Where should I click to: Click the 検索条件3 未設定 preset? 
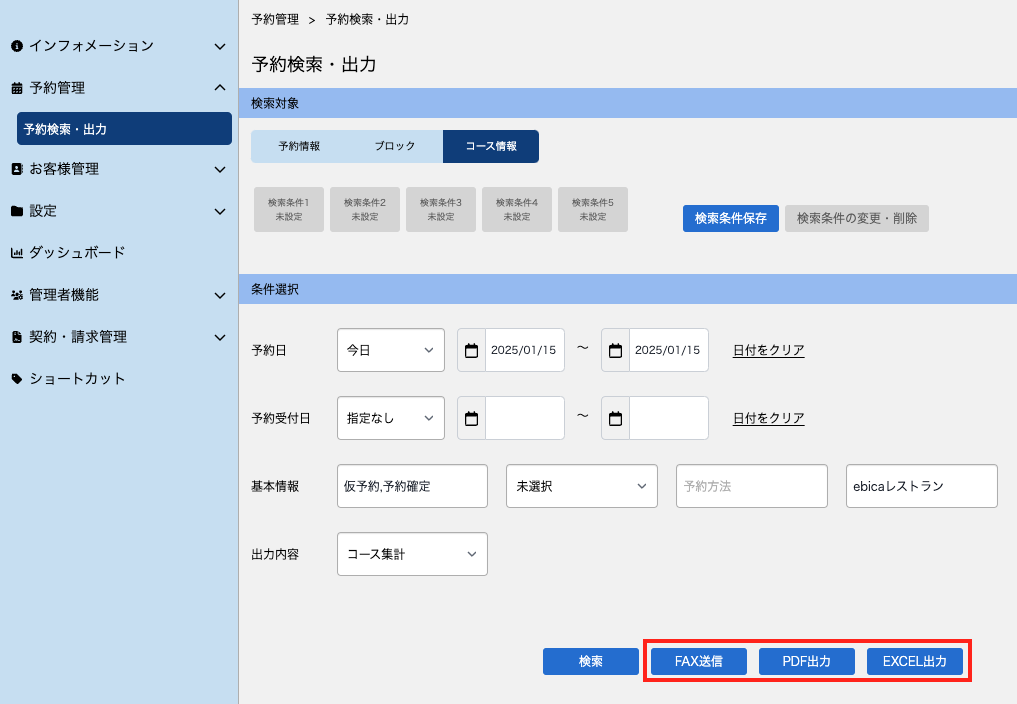(x=440, y=210)
